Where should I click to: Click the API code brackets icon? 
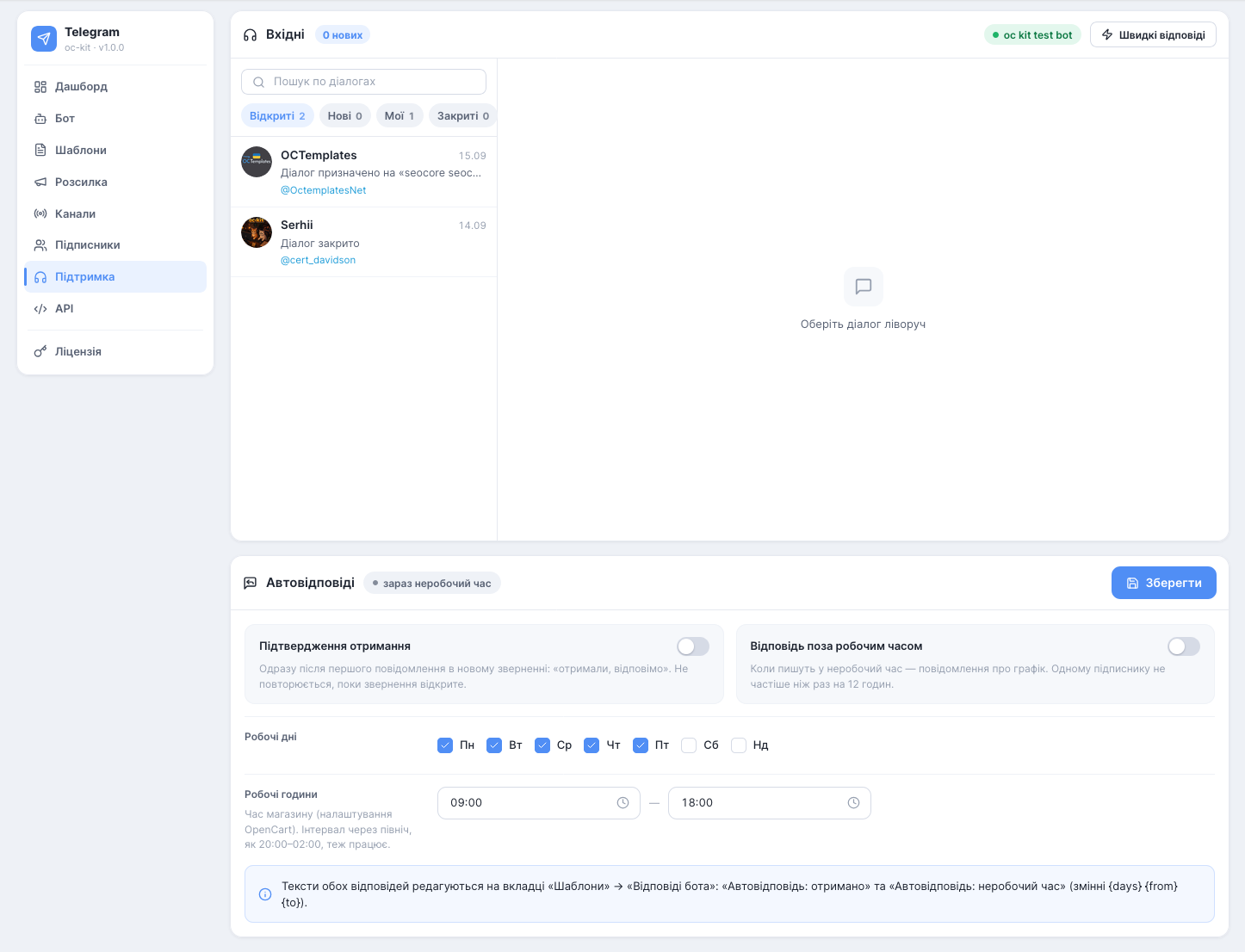[x=40, y=309]
